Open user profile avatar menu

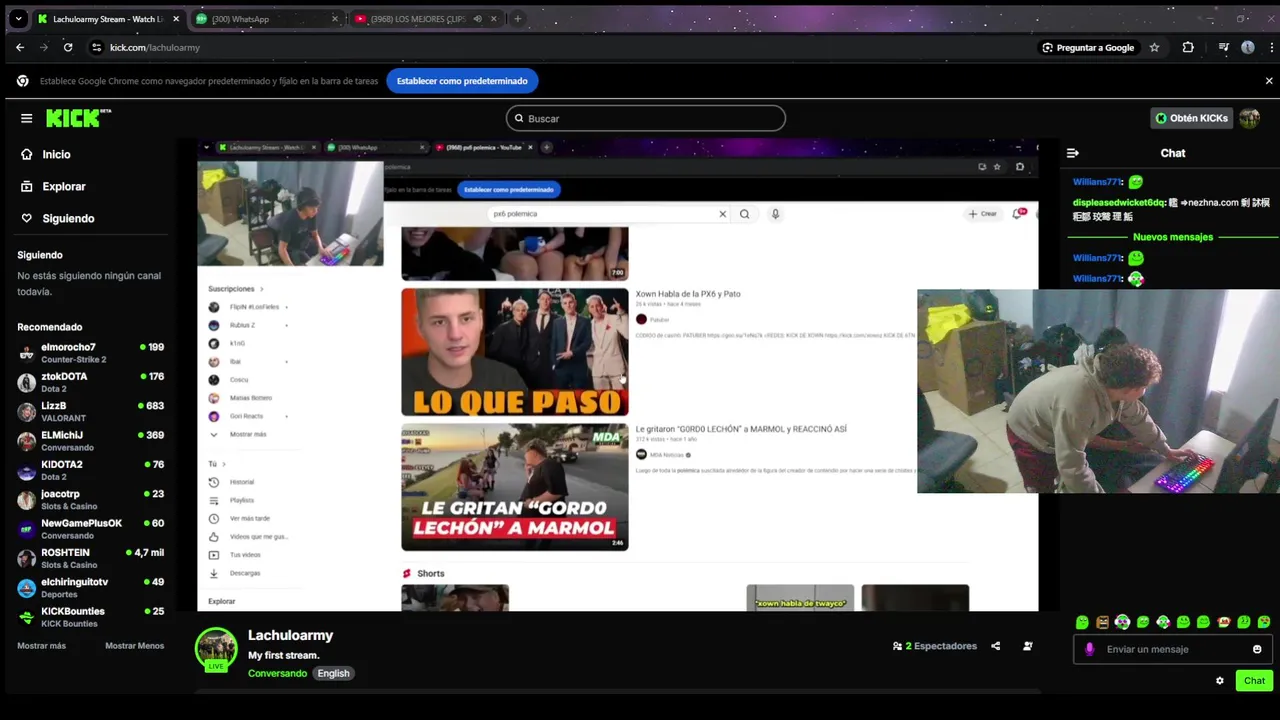click(x=1249, y=118)
